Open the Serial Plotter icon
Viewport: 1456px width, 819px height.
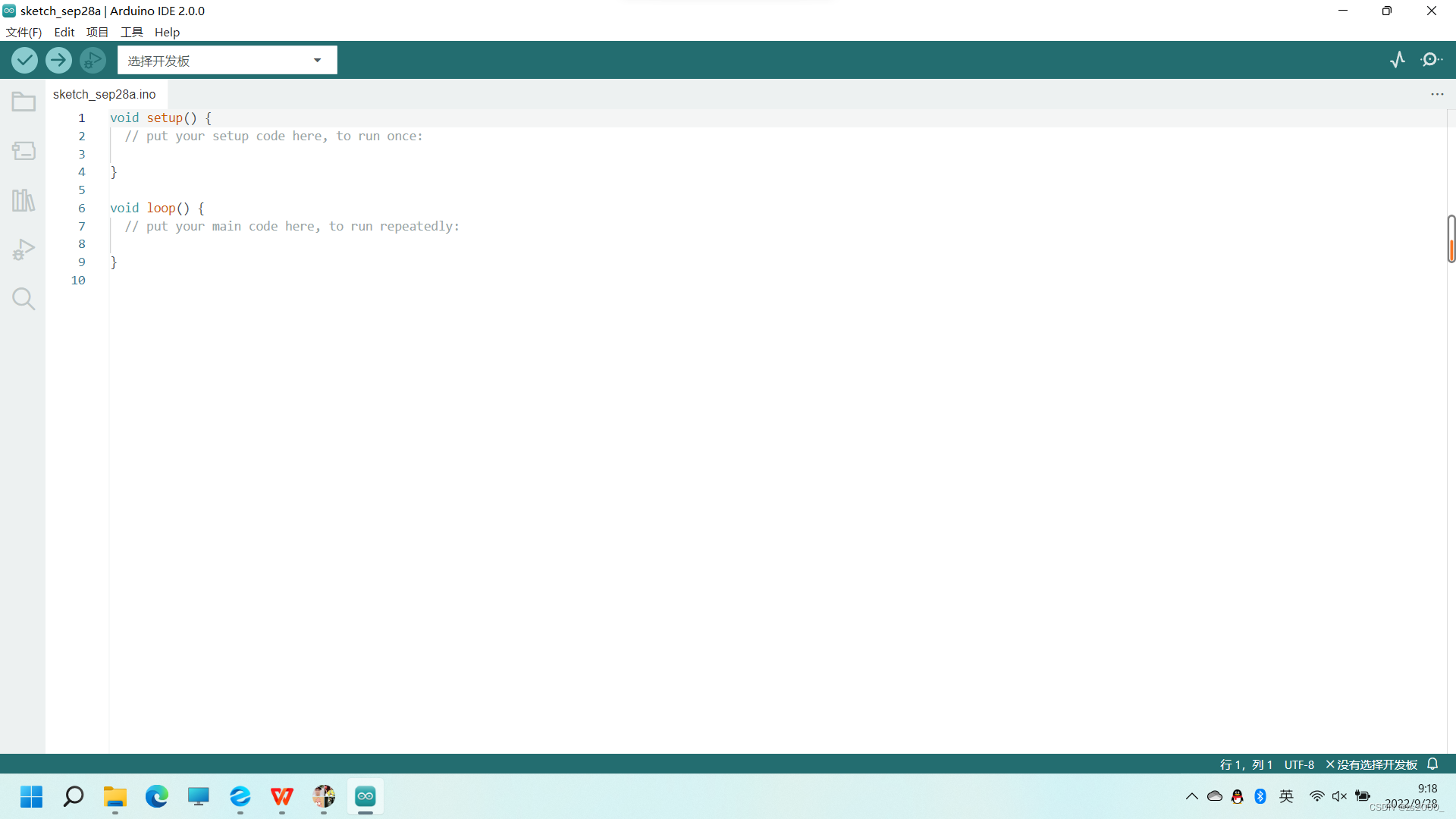pyautogui.click(x=1398, y=60)
